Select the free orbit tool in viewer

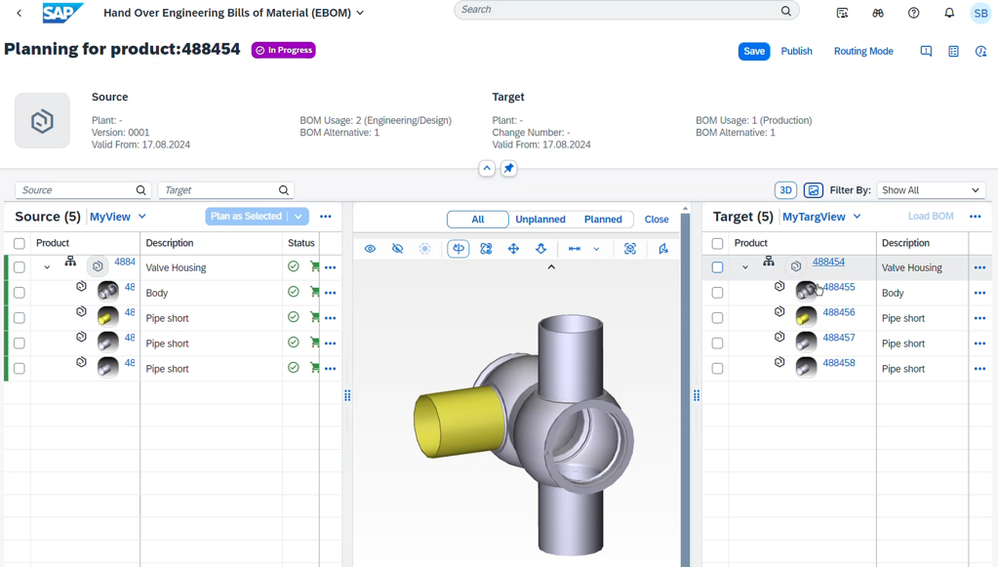click(486, 249)
